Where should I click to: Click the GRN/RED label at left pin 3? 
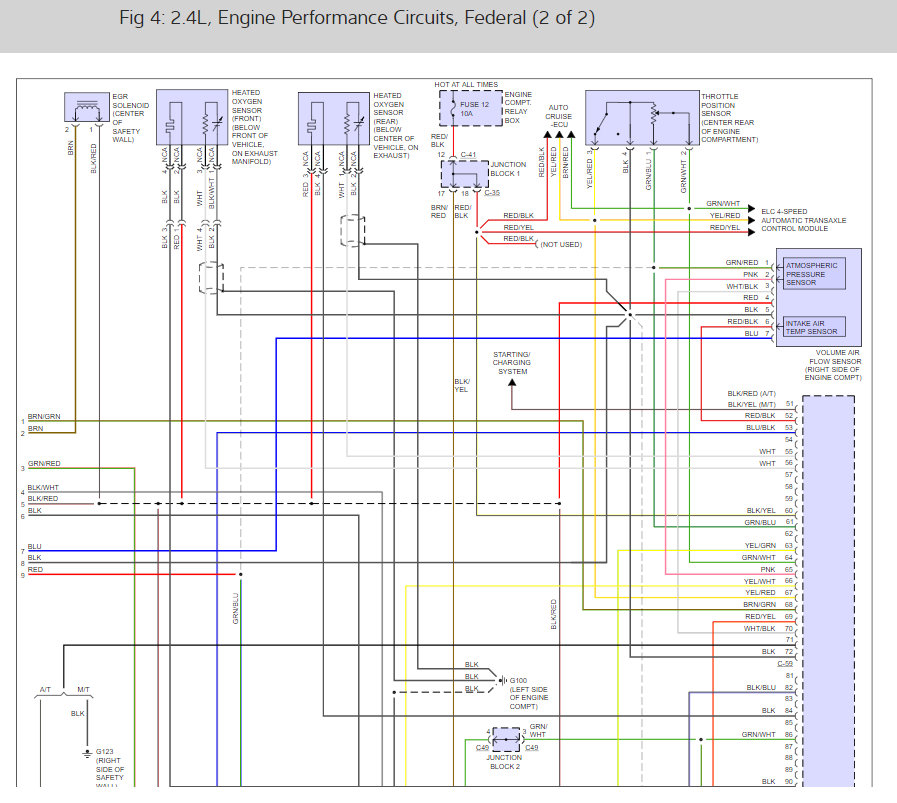pyautogui.click(x=44, y=463)
